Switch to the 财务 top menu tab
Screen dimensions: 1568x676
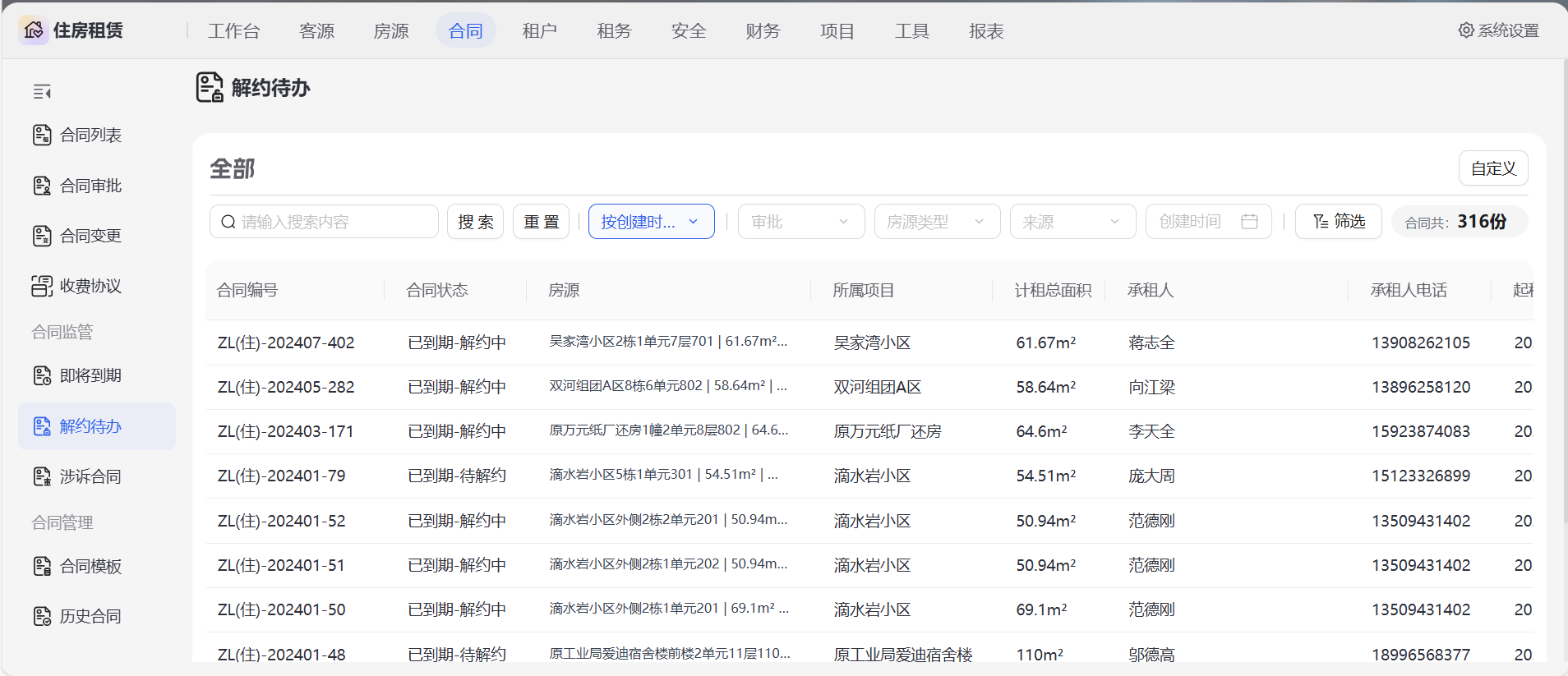[x=763, y=31]
